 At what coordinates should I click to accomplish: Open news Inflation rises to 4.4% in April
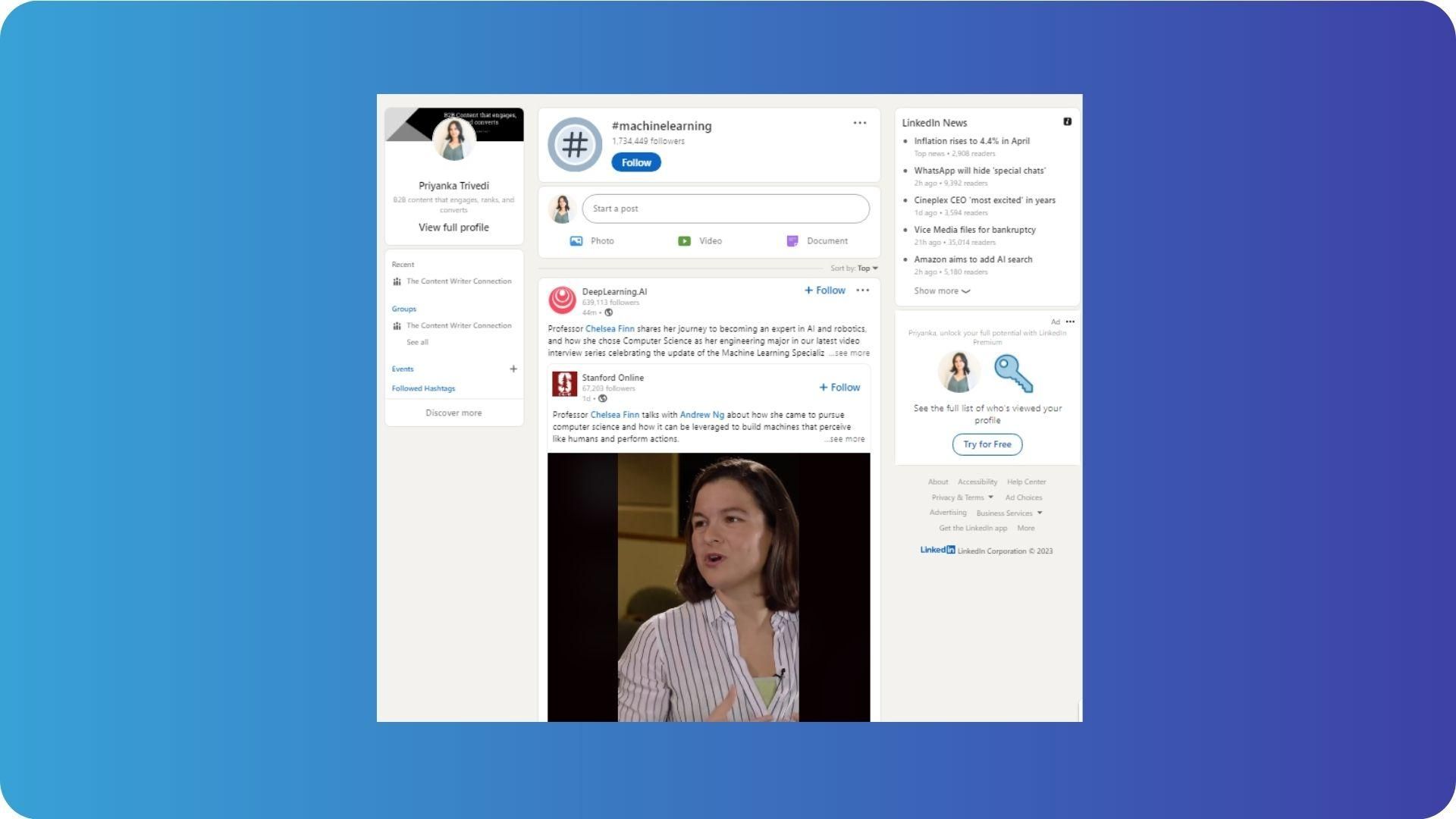pyautogui.click(x=971, y=141)
